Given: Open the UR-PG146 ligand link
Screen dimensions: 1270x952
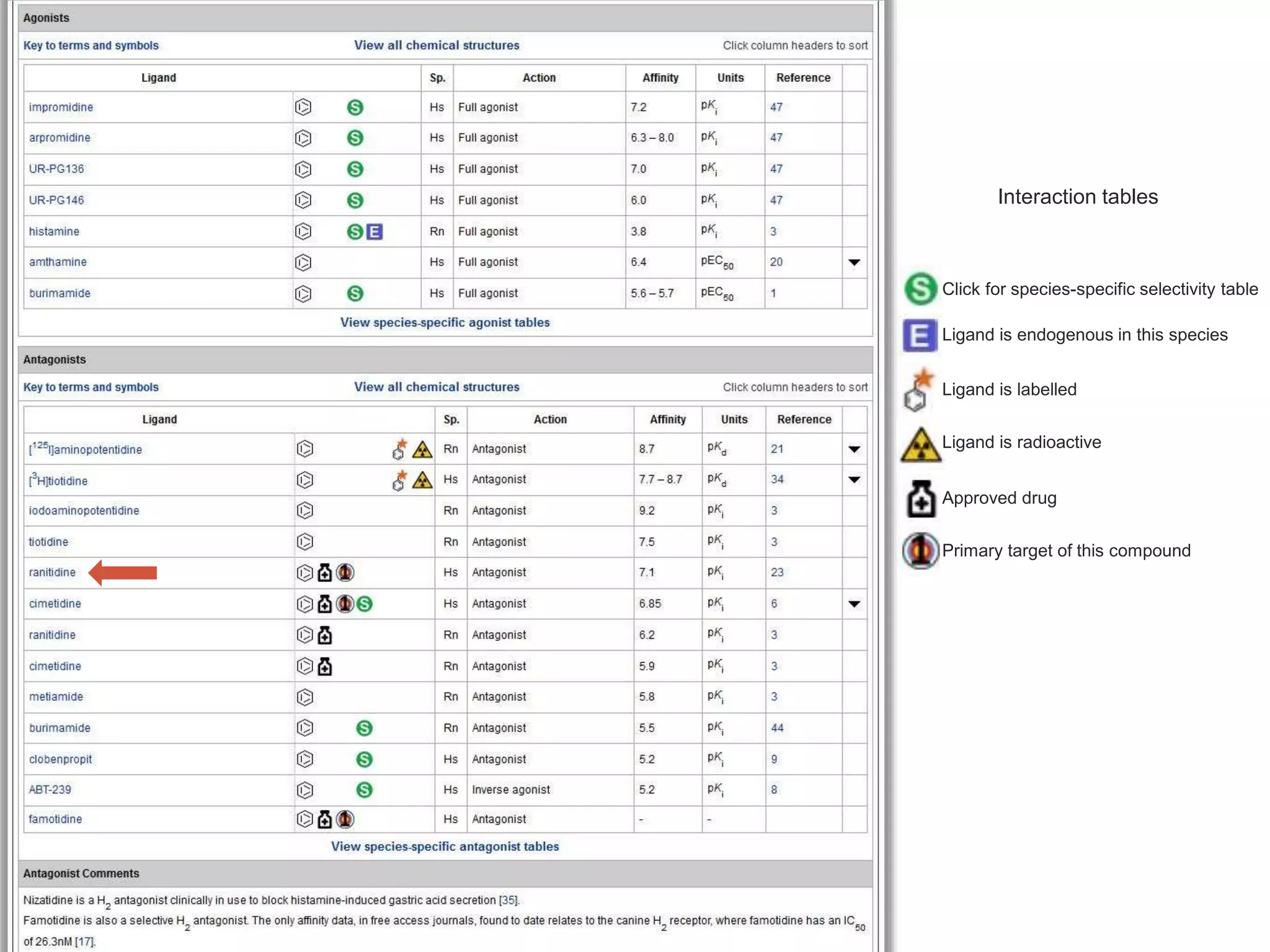Looking at the screenshot, I should (56, 200).
